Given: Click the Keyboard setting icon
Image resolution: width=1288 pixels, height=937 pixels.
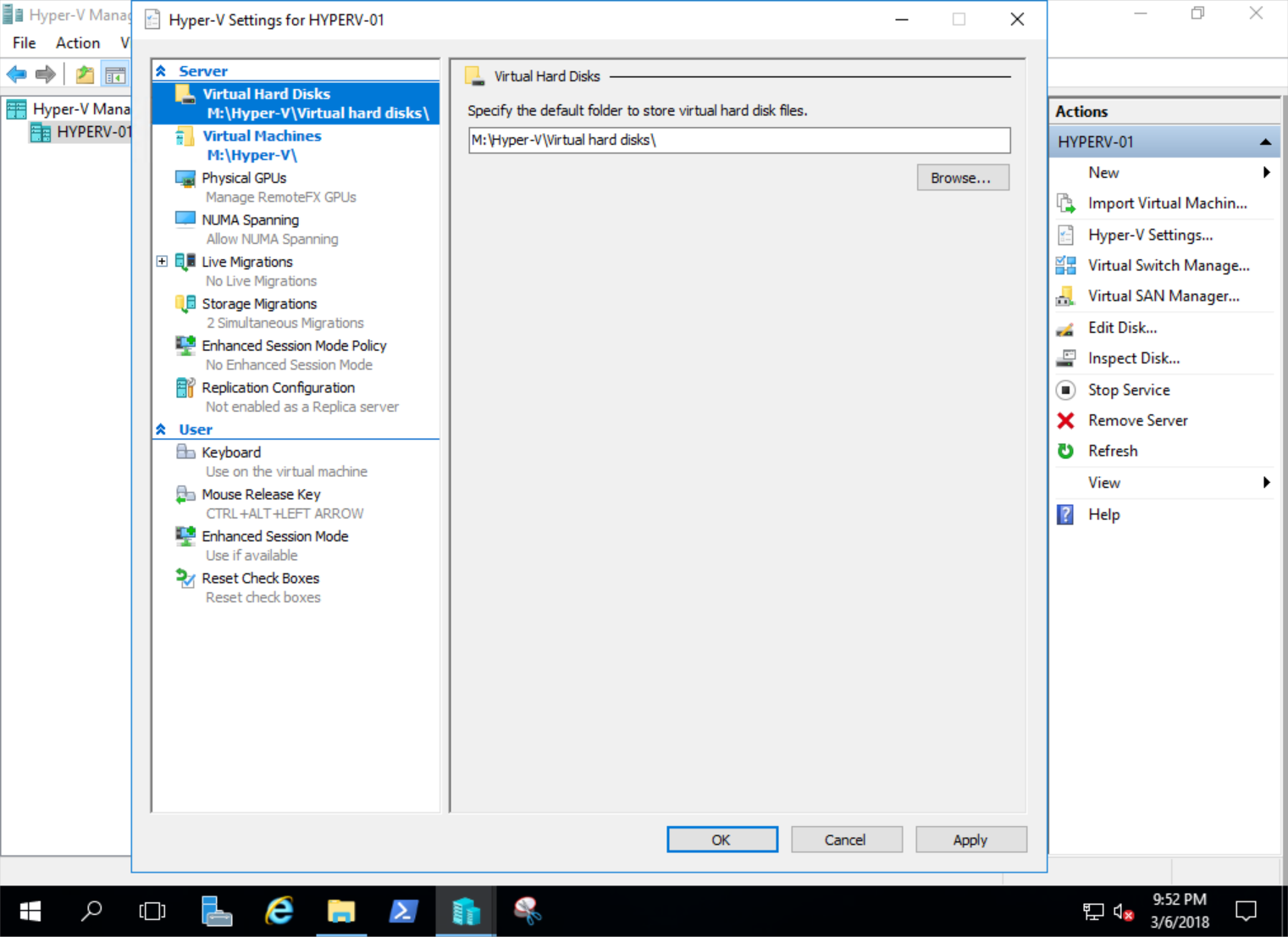Looking at the screenshot, I should click(x=185, y=452).
